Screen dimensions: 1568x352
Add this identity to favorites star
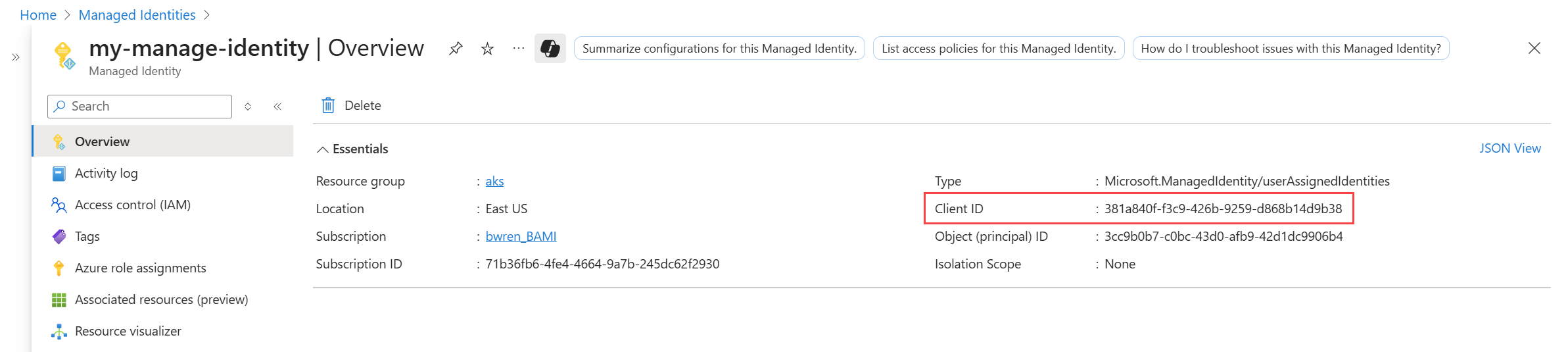pos(487,49)
